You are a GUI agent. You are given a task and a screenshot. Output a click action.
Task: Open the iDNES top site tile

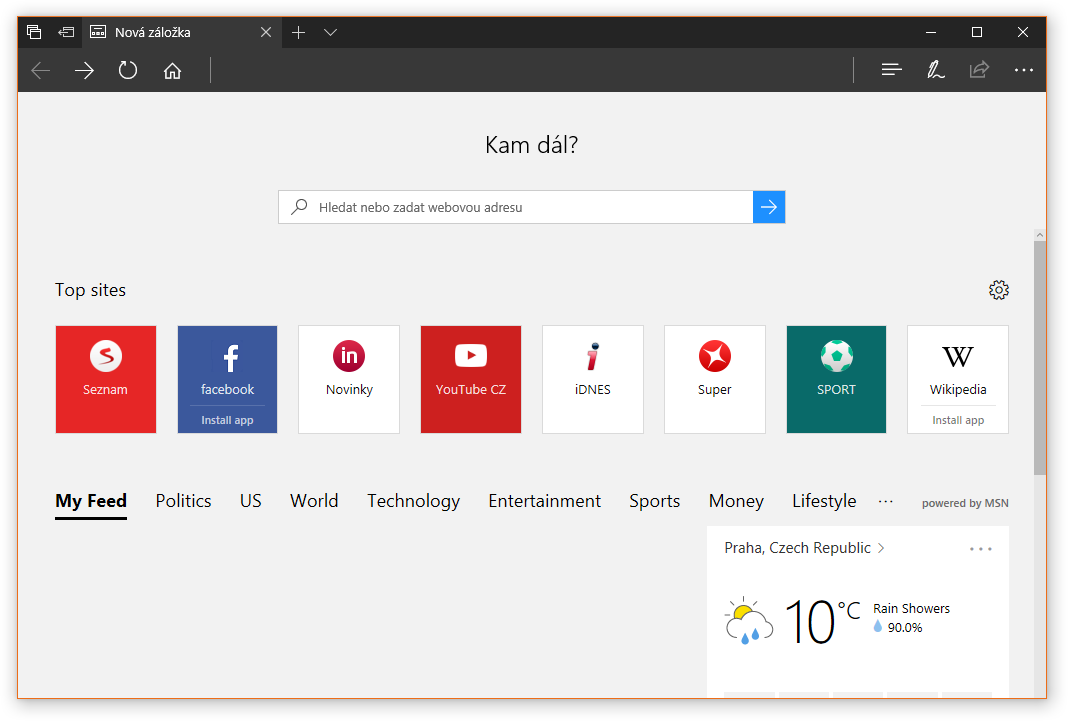[x=593, y=379]
